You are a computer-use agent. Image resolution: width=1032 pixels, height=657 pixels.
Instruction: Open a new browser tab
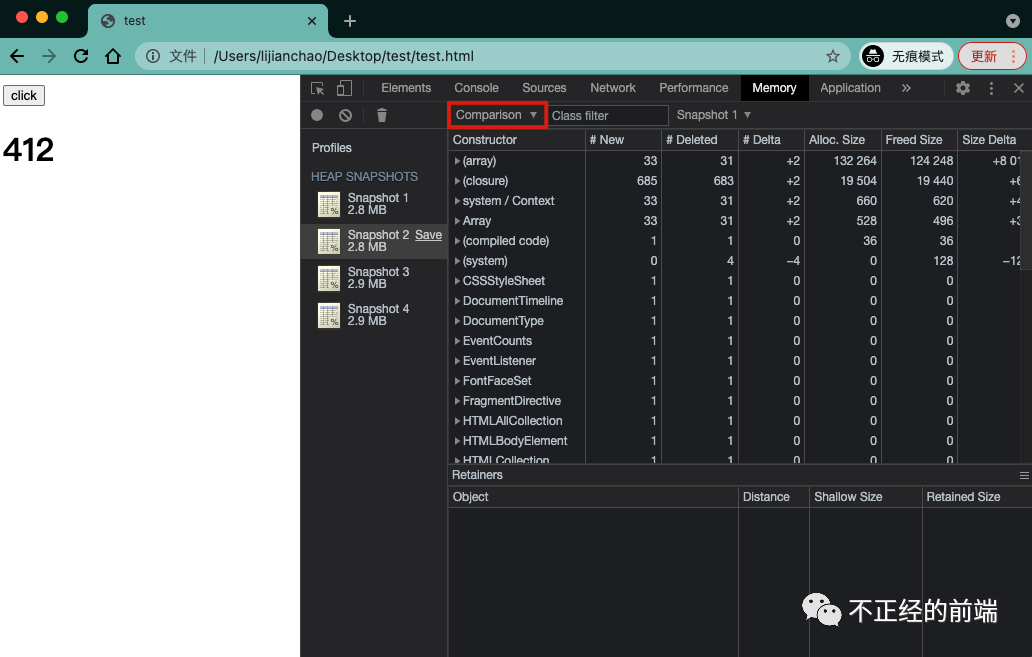click(x=349, y=21)
